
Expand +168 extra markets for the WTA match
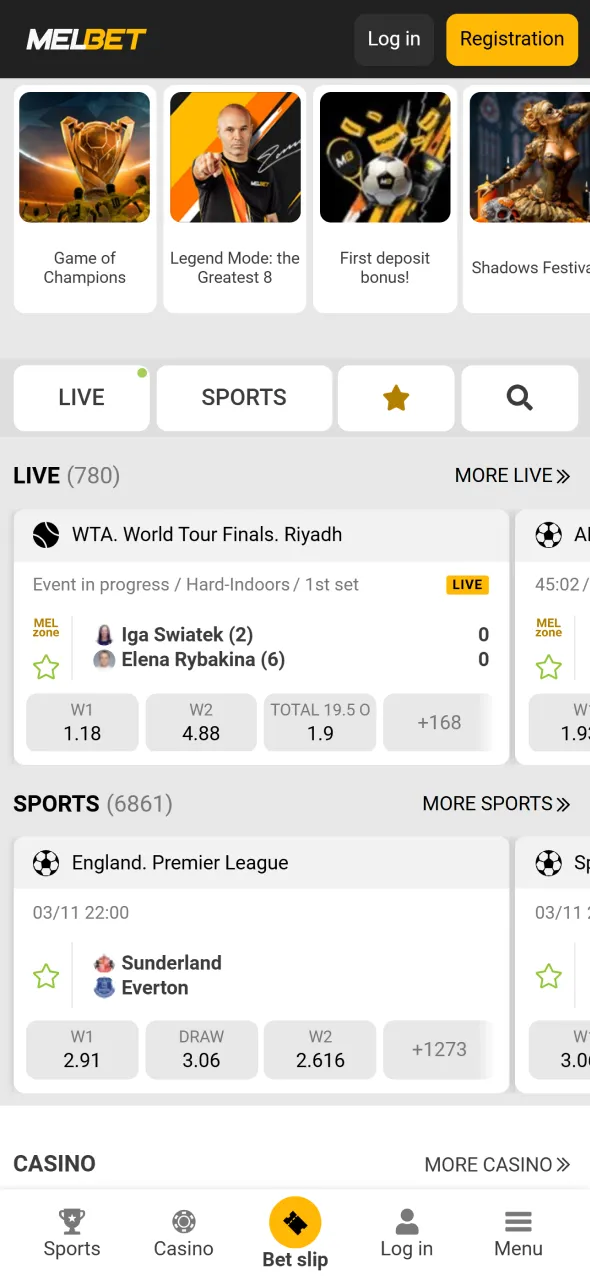pyautogui.click(x=440, y=722)
